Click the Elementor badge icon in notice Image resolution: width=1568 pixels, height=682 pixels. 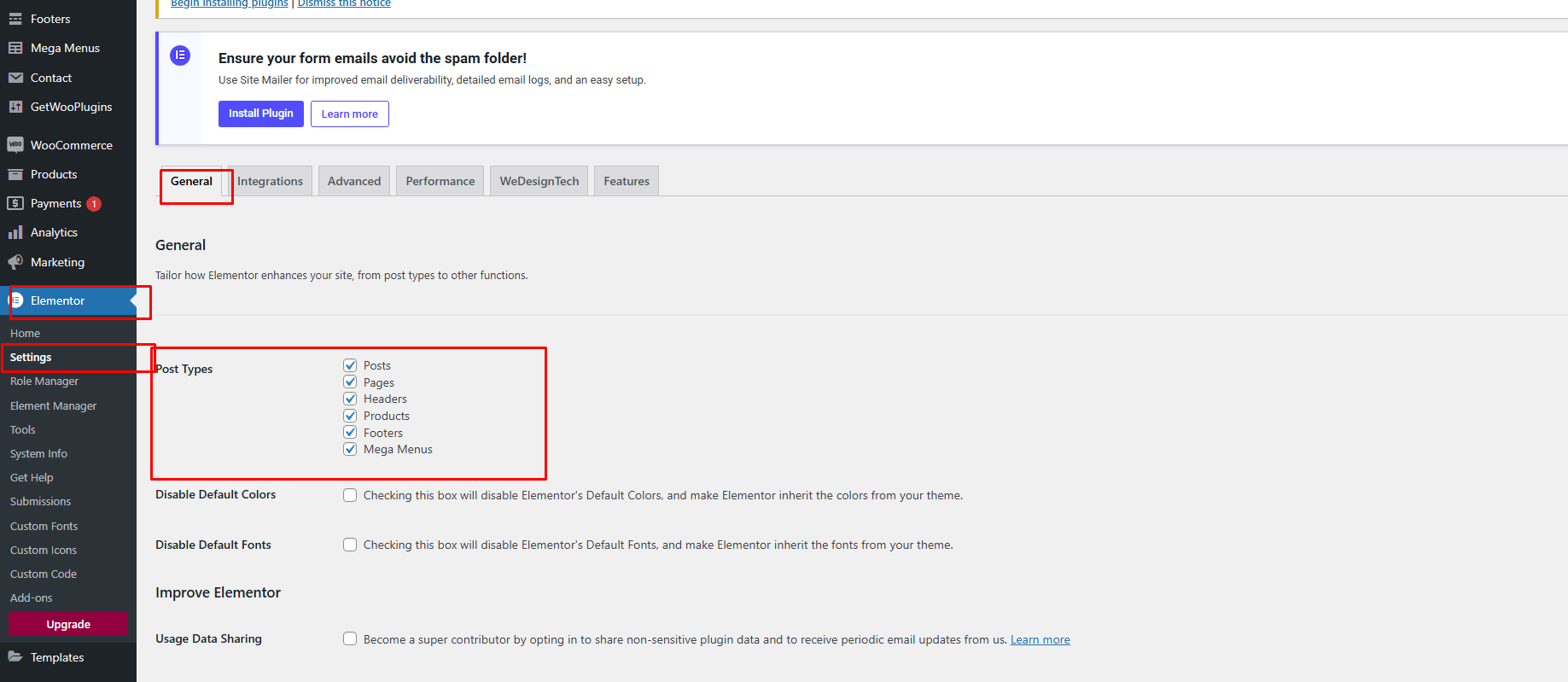pos(180,55)
